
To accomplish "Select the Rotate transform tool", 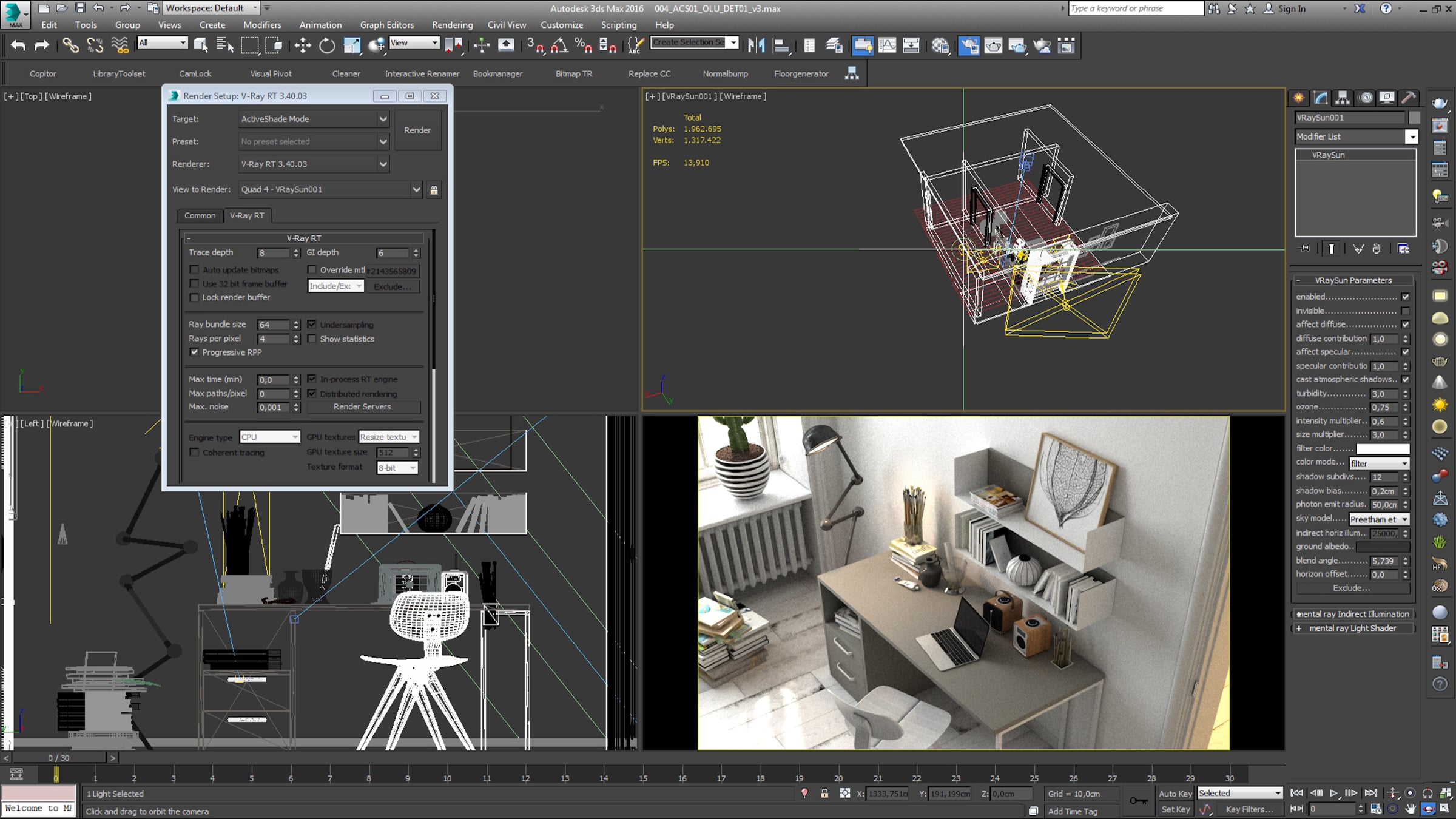I will click(x=326, y=45).
